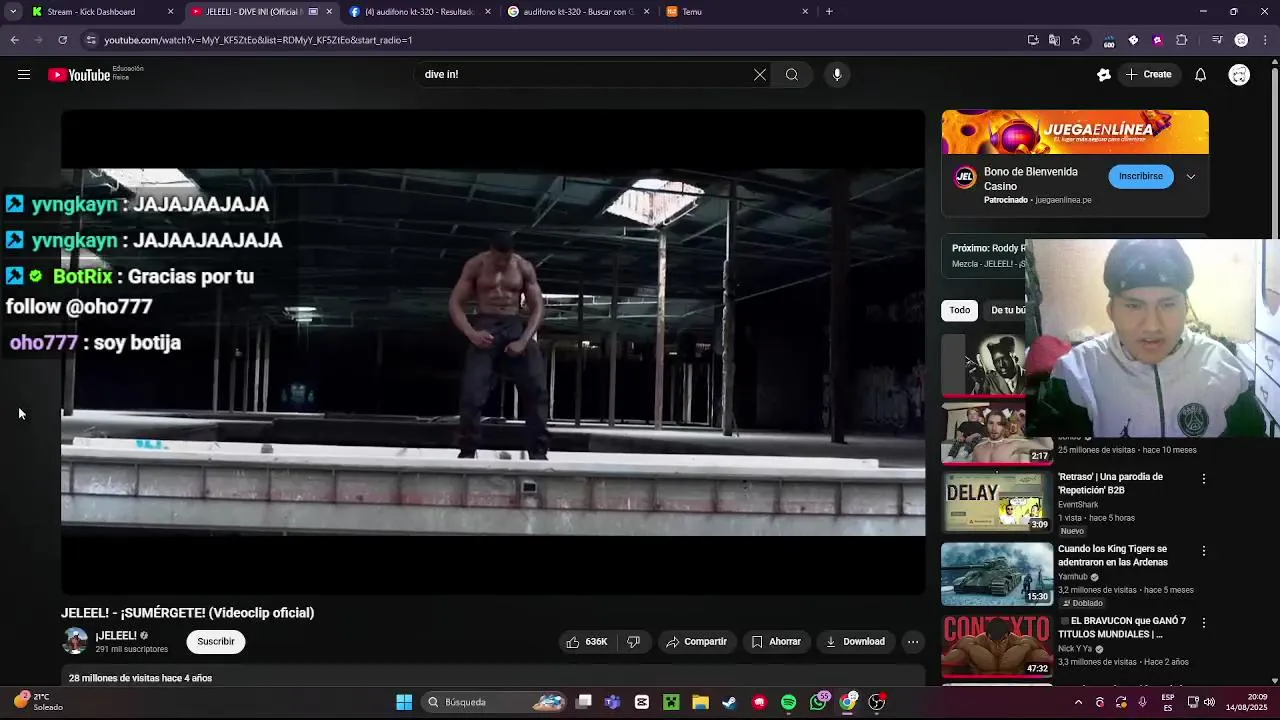
Task: Open options for the King Tigers video
Action: pos(1204,551)
